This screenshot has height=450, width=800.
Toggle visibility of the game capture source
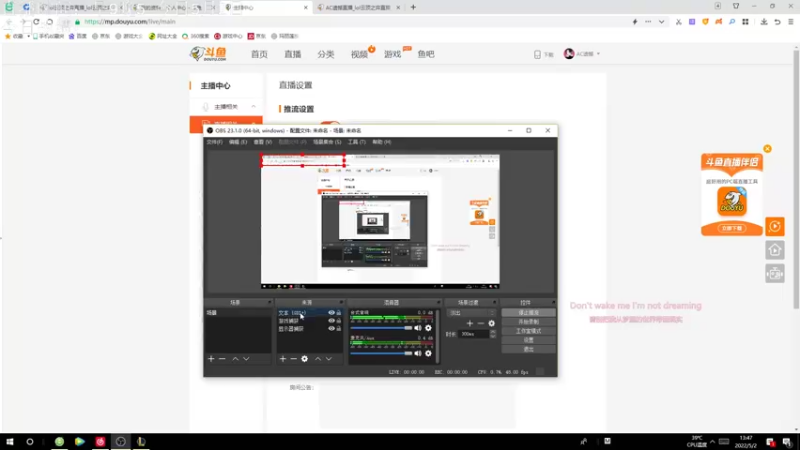pos(331,321)
